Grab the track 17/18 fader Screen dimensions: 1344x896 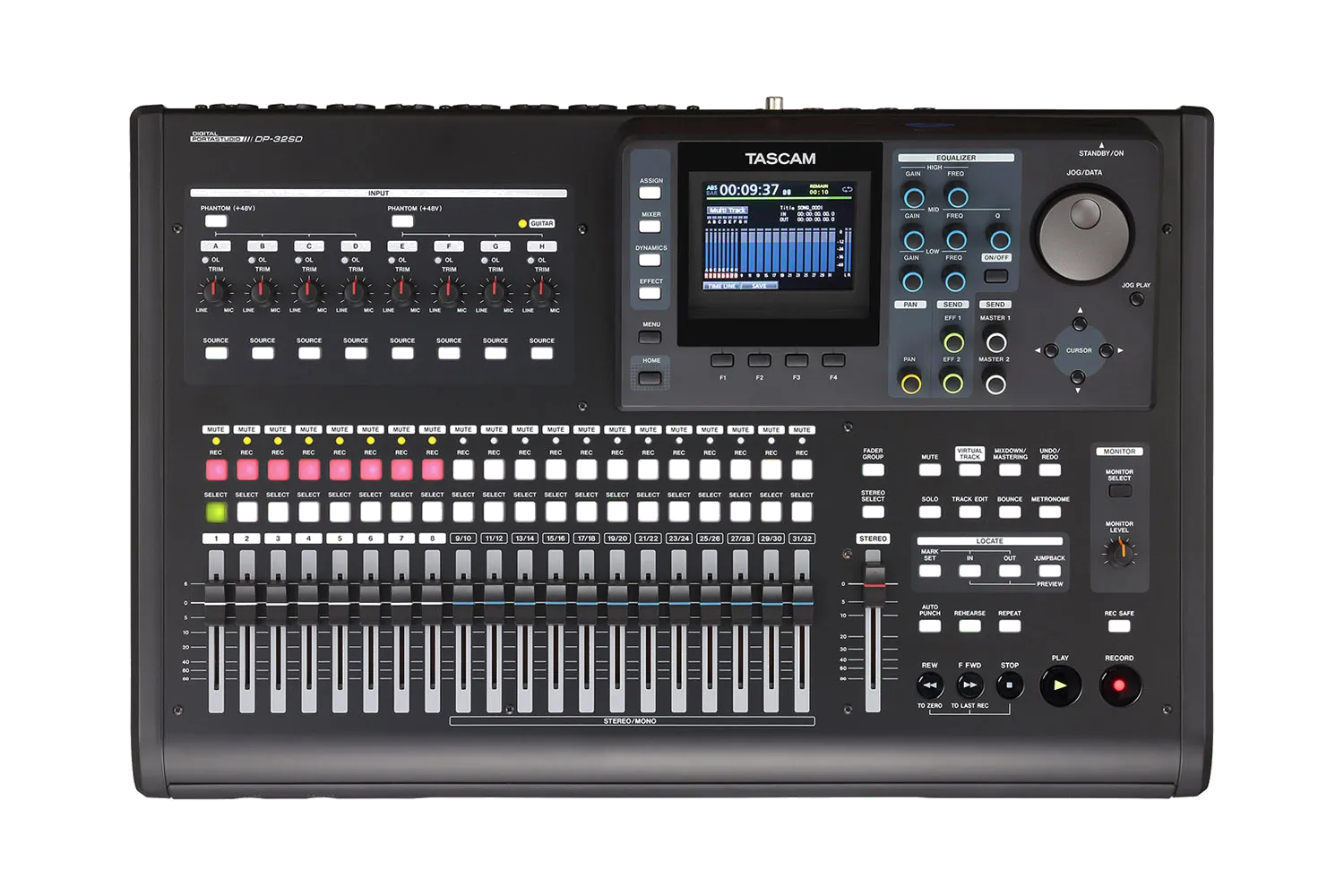click(587, 604)
